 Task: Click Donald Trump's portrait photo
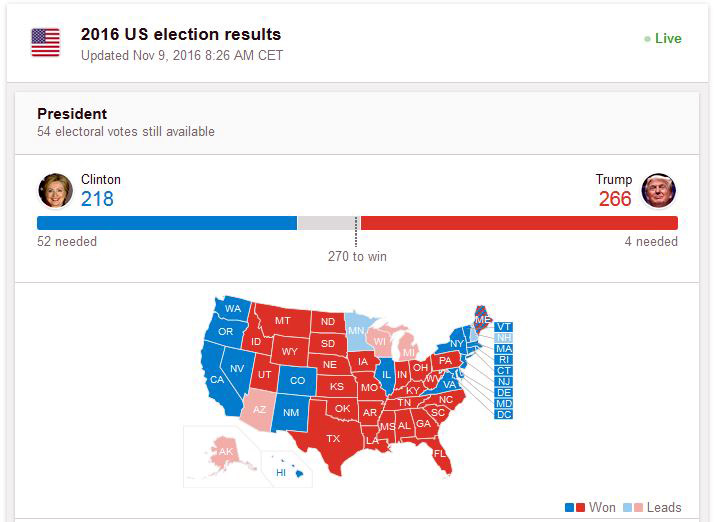(659, 190)
